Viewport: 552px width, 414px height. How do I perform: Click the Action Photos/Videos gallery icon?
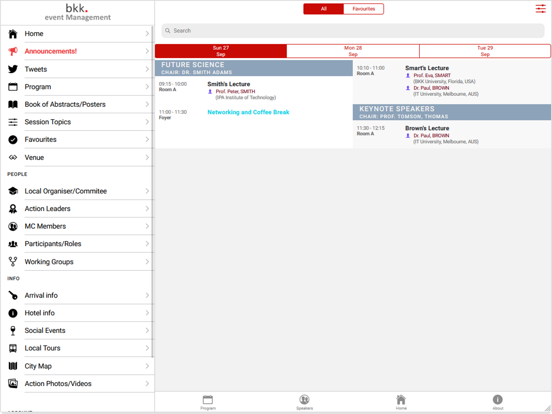point(13,383)
